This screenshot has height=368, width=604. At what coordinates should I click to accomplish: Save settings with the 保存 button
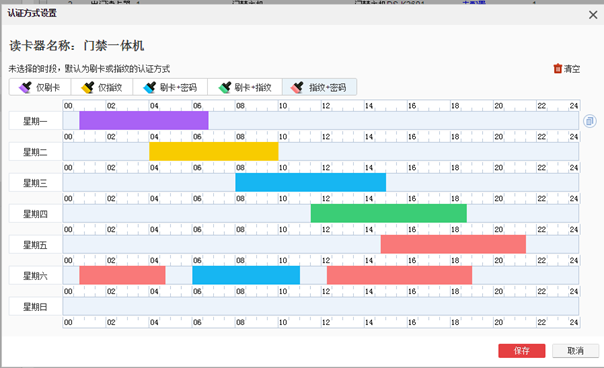pos(522,351)
